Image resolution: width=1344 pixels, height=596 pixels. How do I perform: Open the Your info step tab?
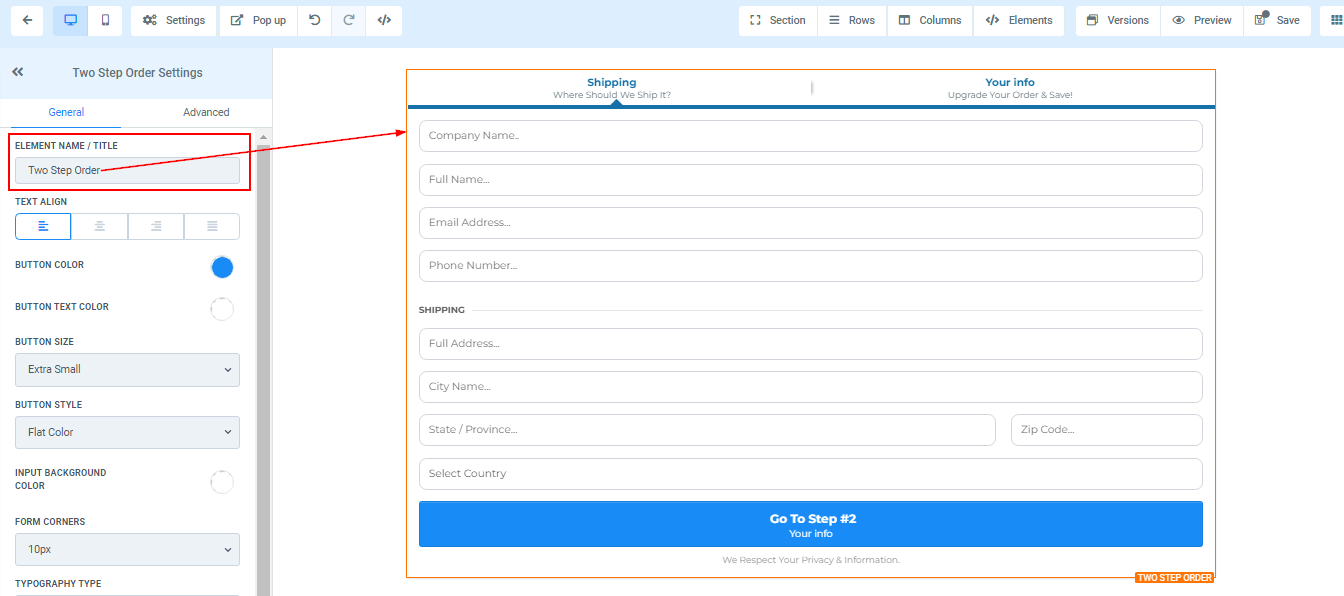click(1009, 88)
